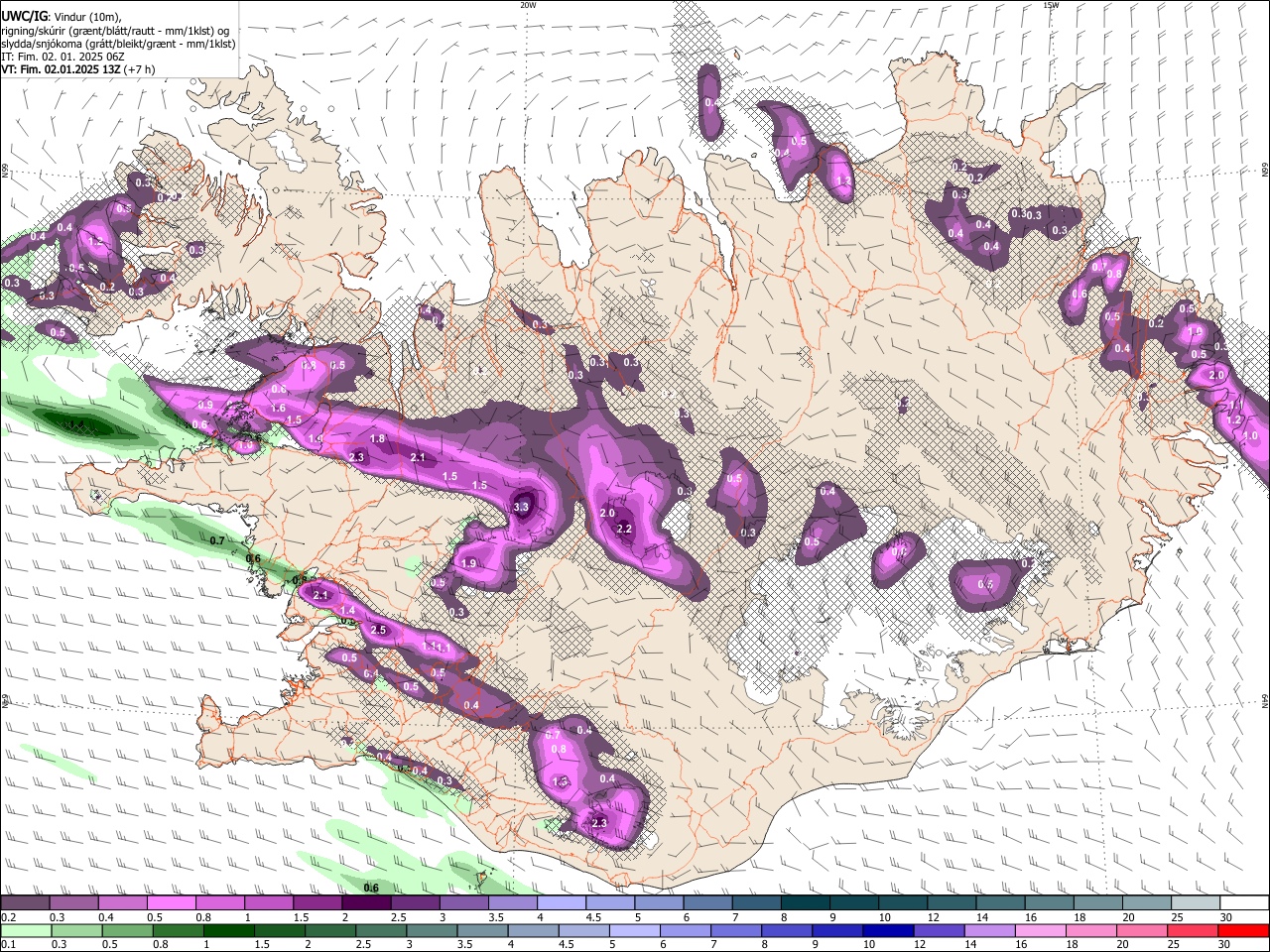
Task: Click the 0.4 label under the purple scale
Action: click(x=106, y=917)
